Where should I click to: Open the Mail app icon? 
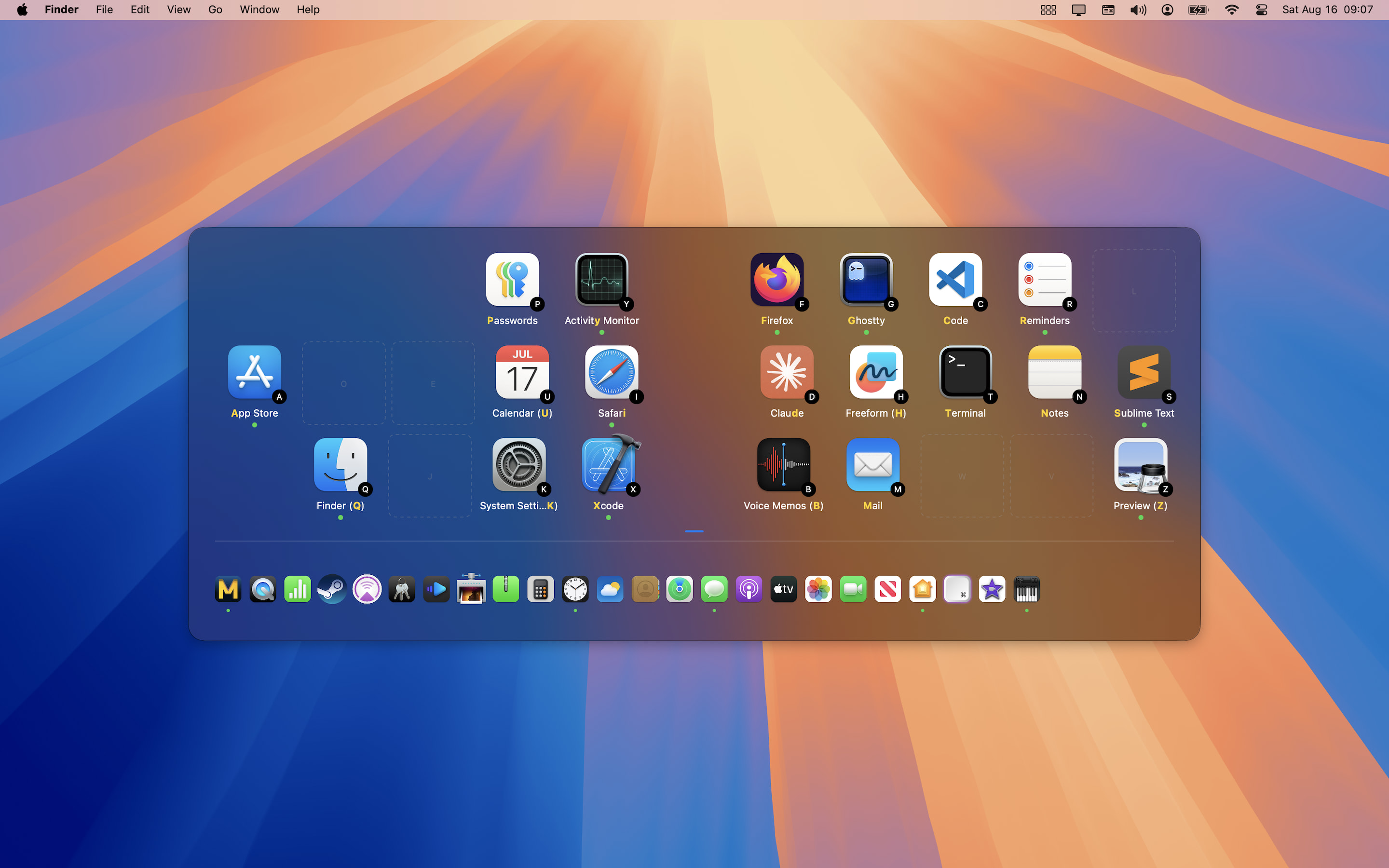point(872,464)
